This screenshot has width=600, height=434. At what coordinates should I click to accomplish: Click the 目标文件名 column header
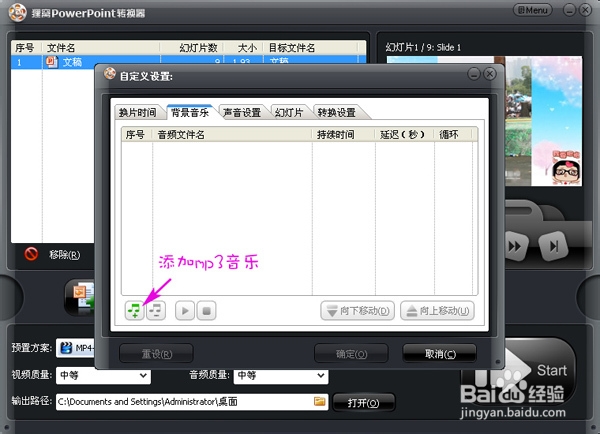click(311, 48)
